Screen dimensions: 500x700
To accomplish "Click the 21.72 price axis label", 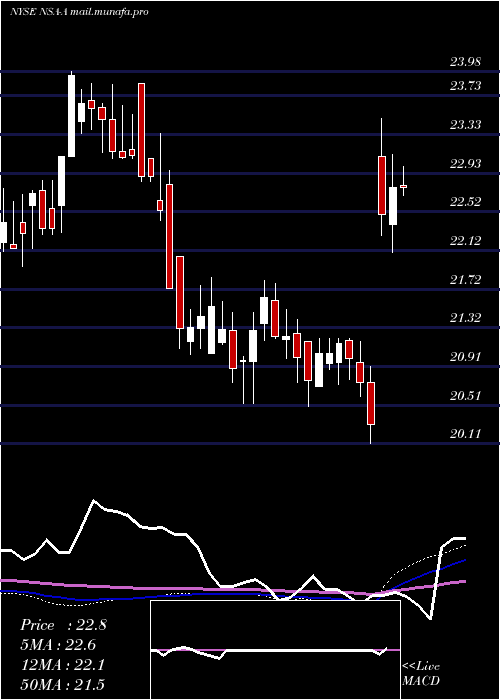I will 465,280.
